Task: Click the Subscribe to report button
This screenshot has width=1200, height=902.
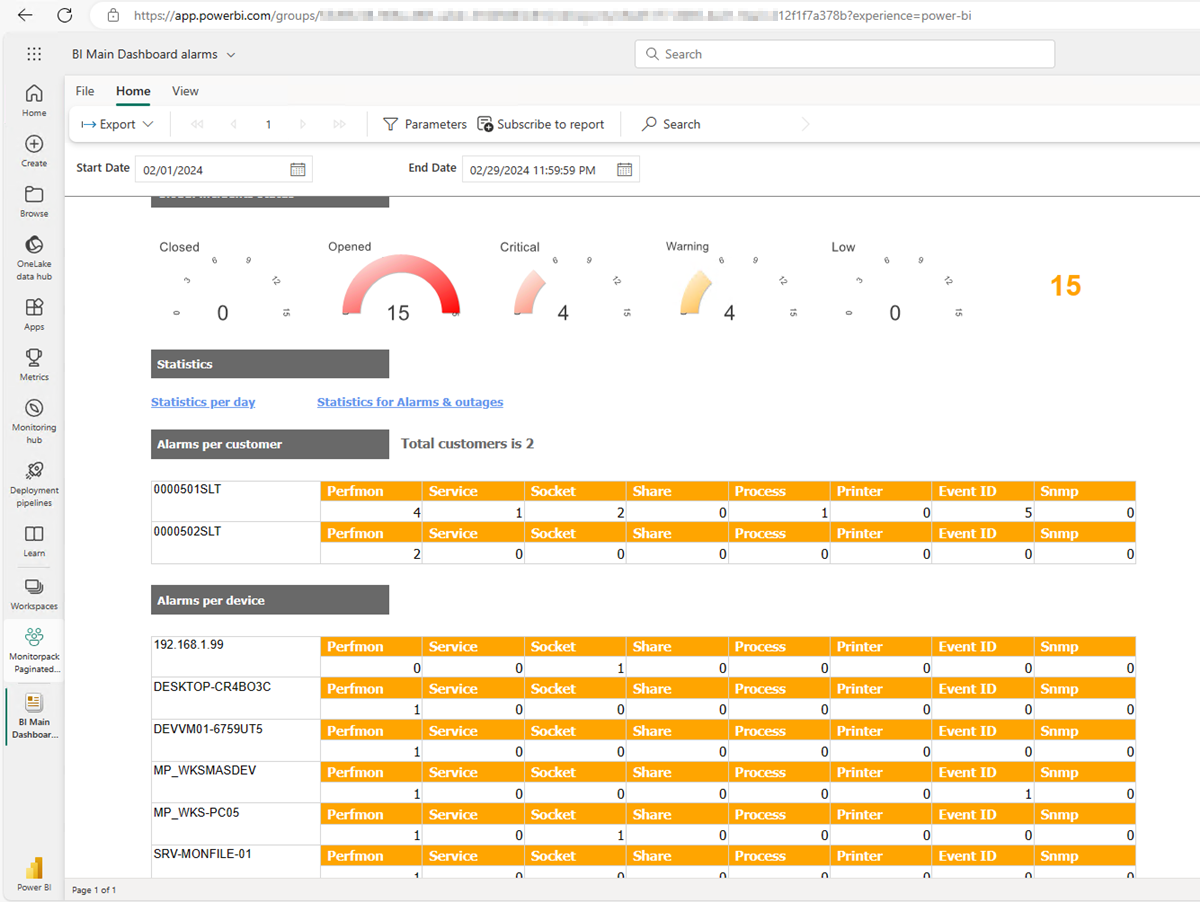Action: tap(541, 125)
